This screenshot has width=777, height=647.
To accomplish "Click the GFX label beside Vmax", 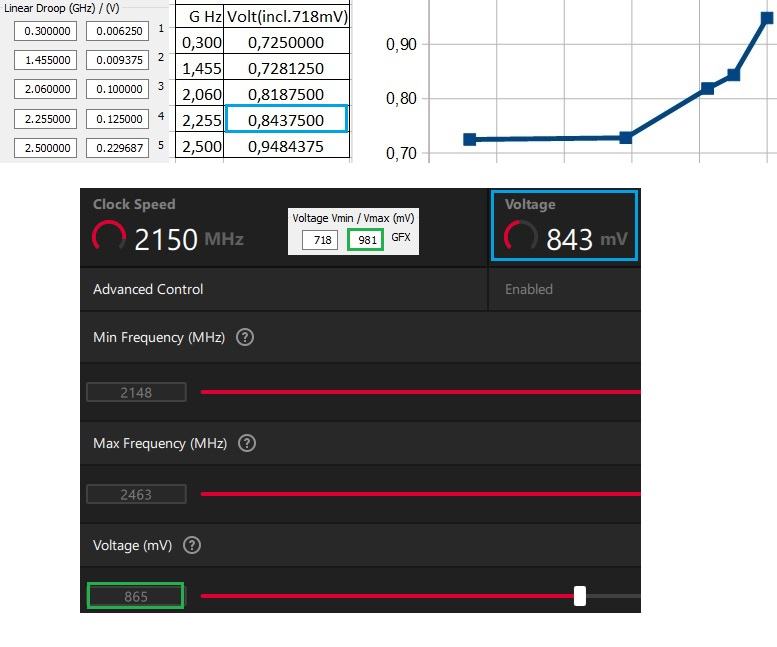I will pos(401,237).
